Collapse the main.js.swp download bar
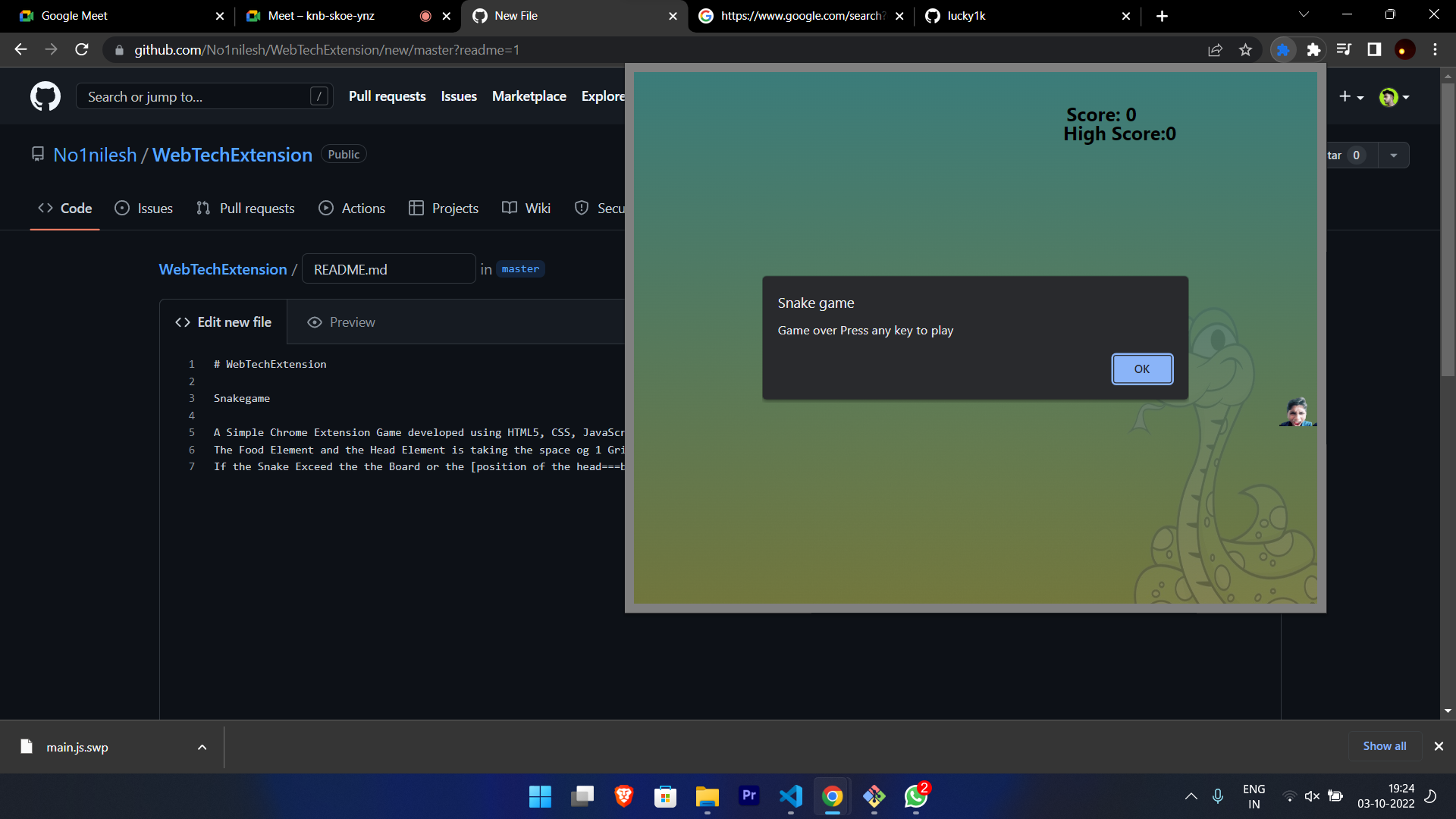1456x819 pixels. [202, 747]
